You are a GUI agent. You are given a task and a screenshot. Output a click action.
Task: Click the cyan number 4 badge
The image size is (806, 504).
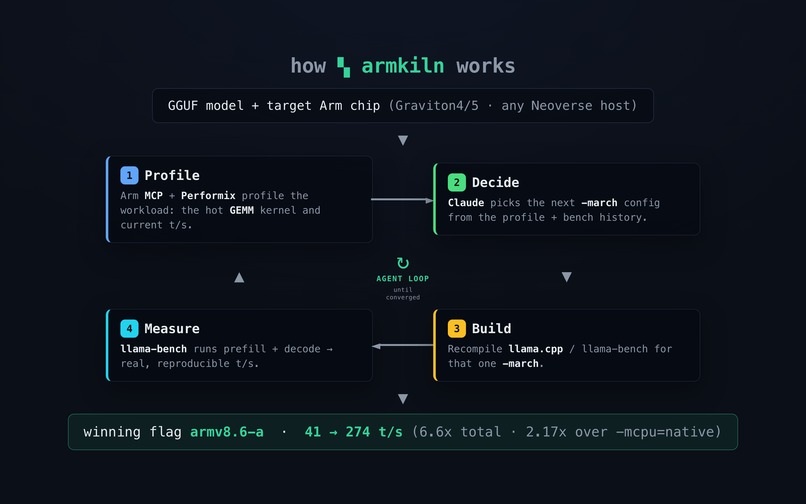129,329
